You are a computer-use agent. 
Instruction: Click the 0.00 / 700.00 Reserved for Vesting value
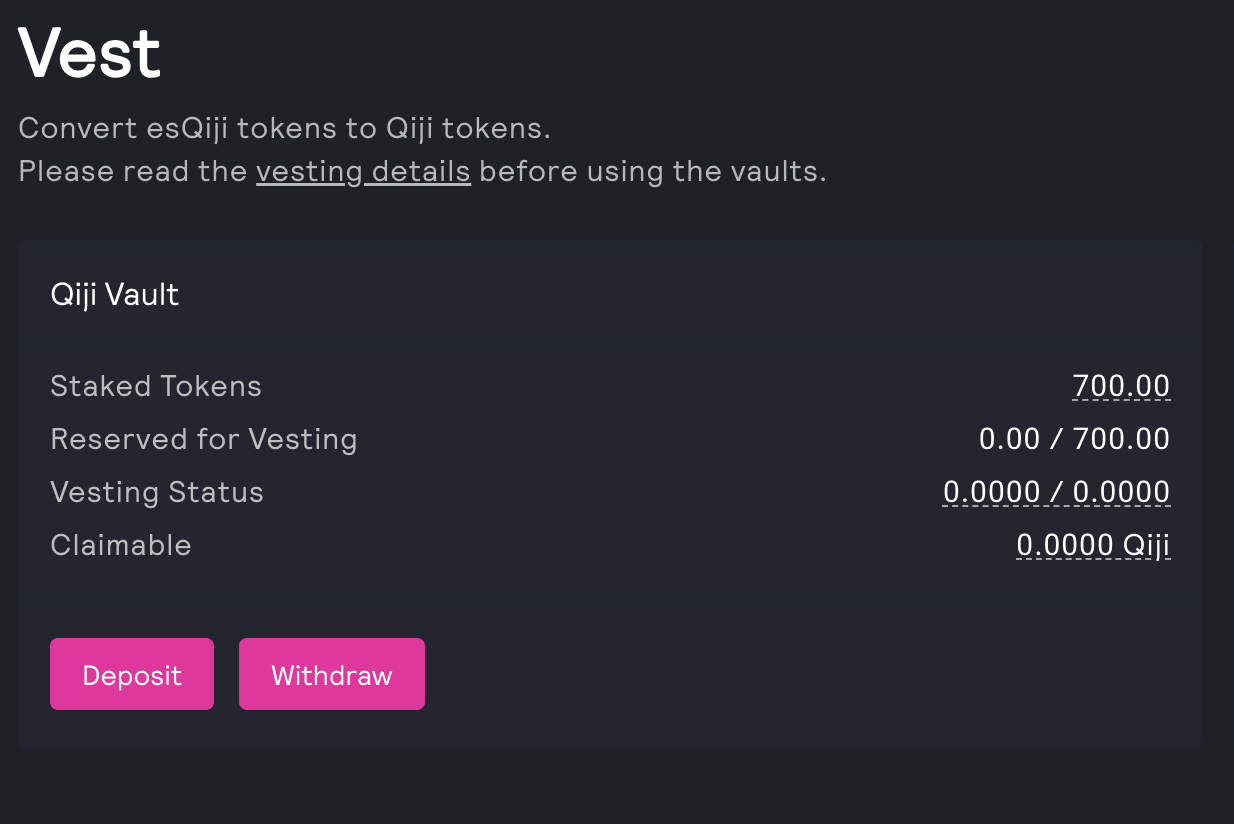coord(1074,439)
